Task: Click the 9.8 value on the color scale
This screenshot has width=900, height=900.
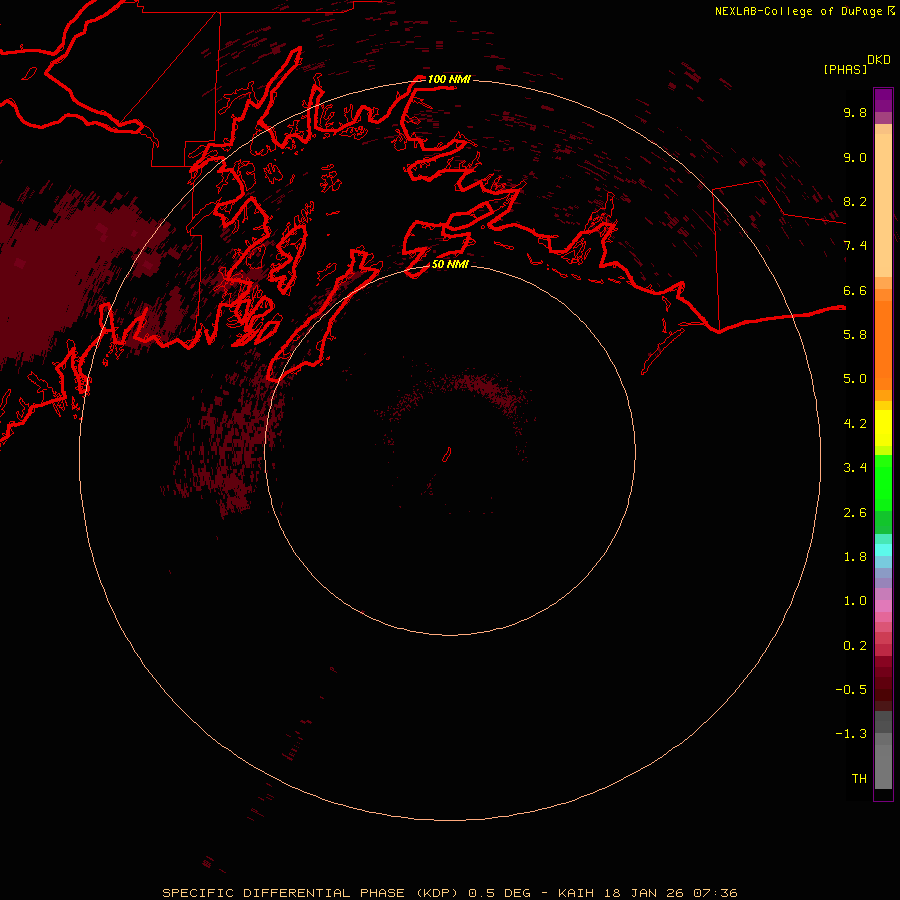Action: point(855,112)
